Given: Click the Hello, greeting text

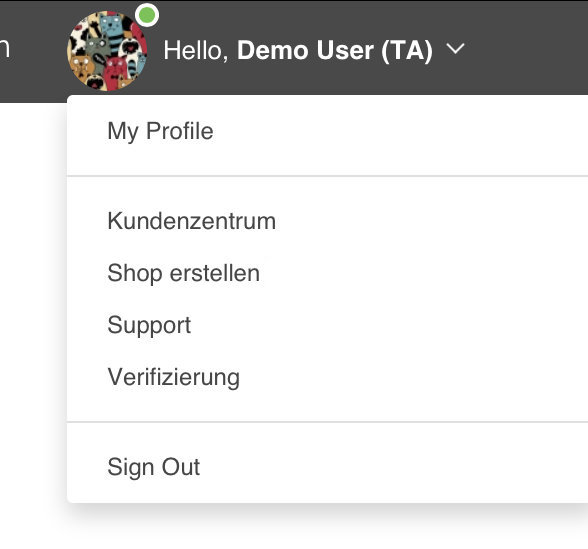Looking at the screenshot, I should tap(196, 50).
